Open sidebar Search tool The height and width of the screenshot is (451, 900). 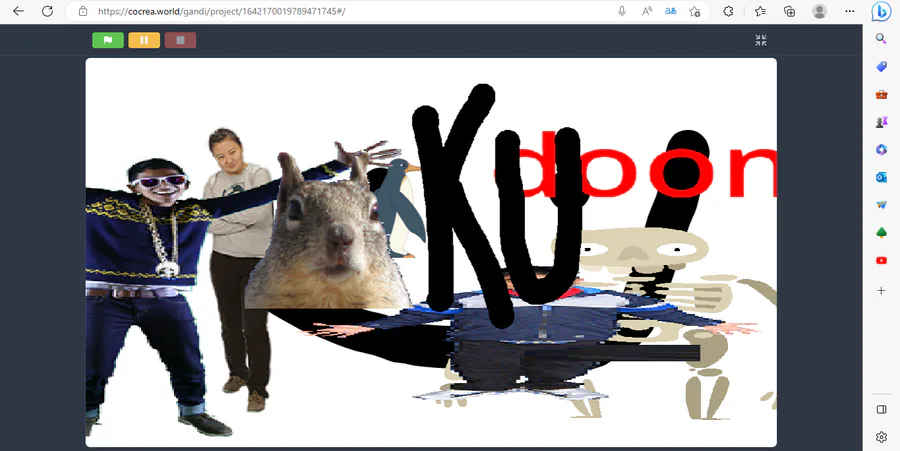pos(881,39)
